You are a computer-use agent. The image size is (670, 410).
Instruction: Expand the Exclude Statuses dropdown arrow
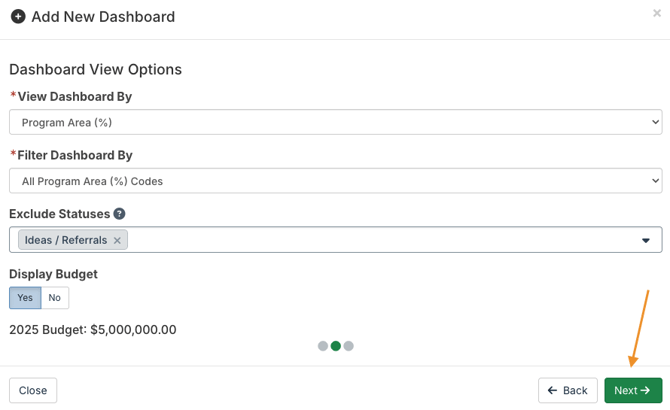646,240
